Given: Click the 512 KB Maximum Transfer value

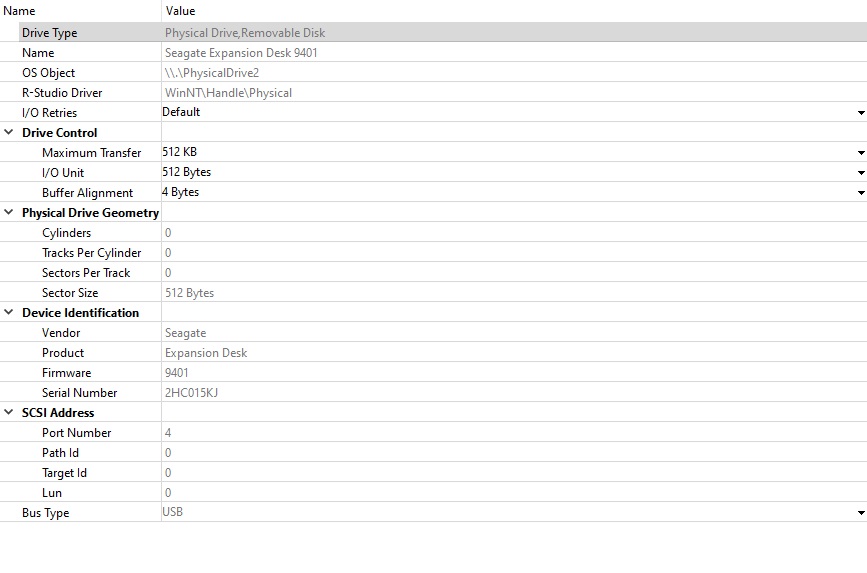Looking at the screenshot, I should (180, 152).
